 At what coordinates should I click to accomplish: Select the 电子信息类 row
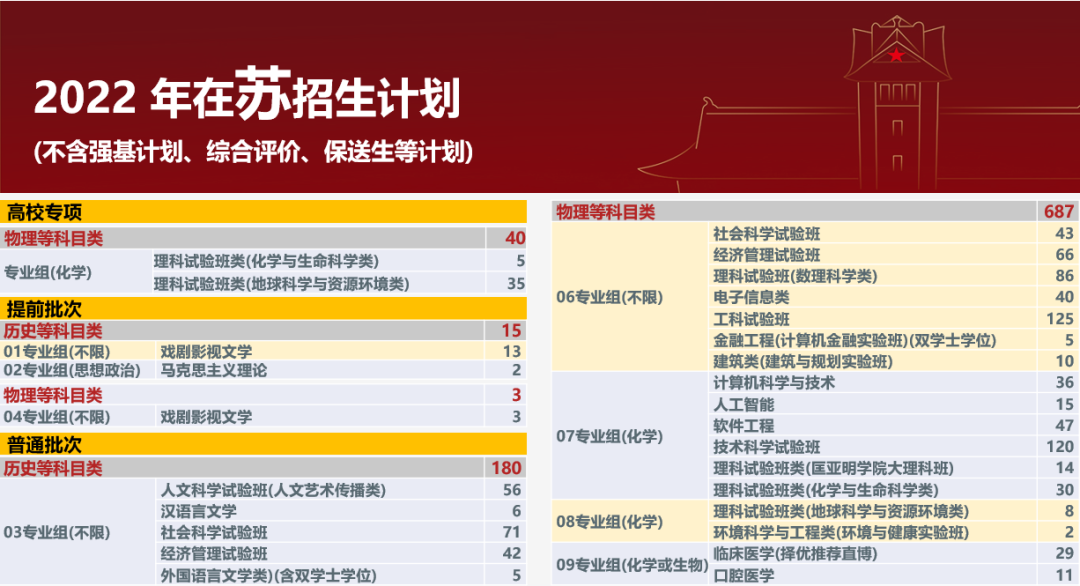(x=751, y=297)
